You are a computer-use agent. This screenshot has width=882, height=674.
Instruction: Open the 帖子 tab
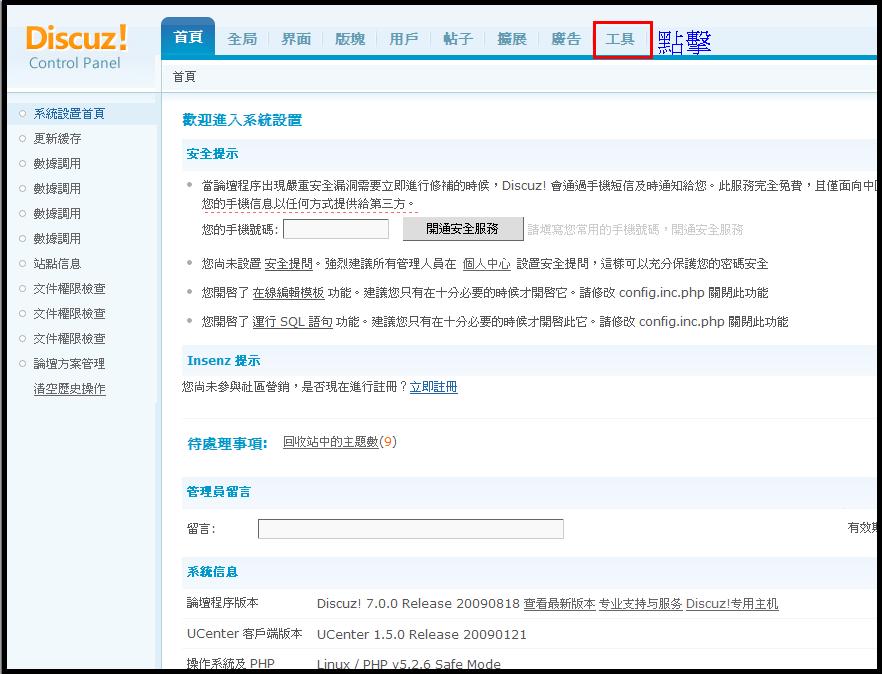pyautogui.click(x=458, y=39)
